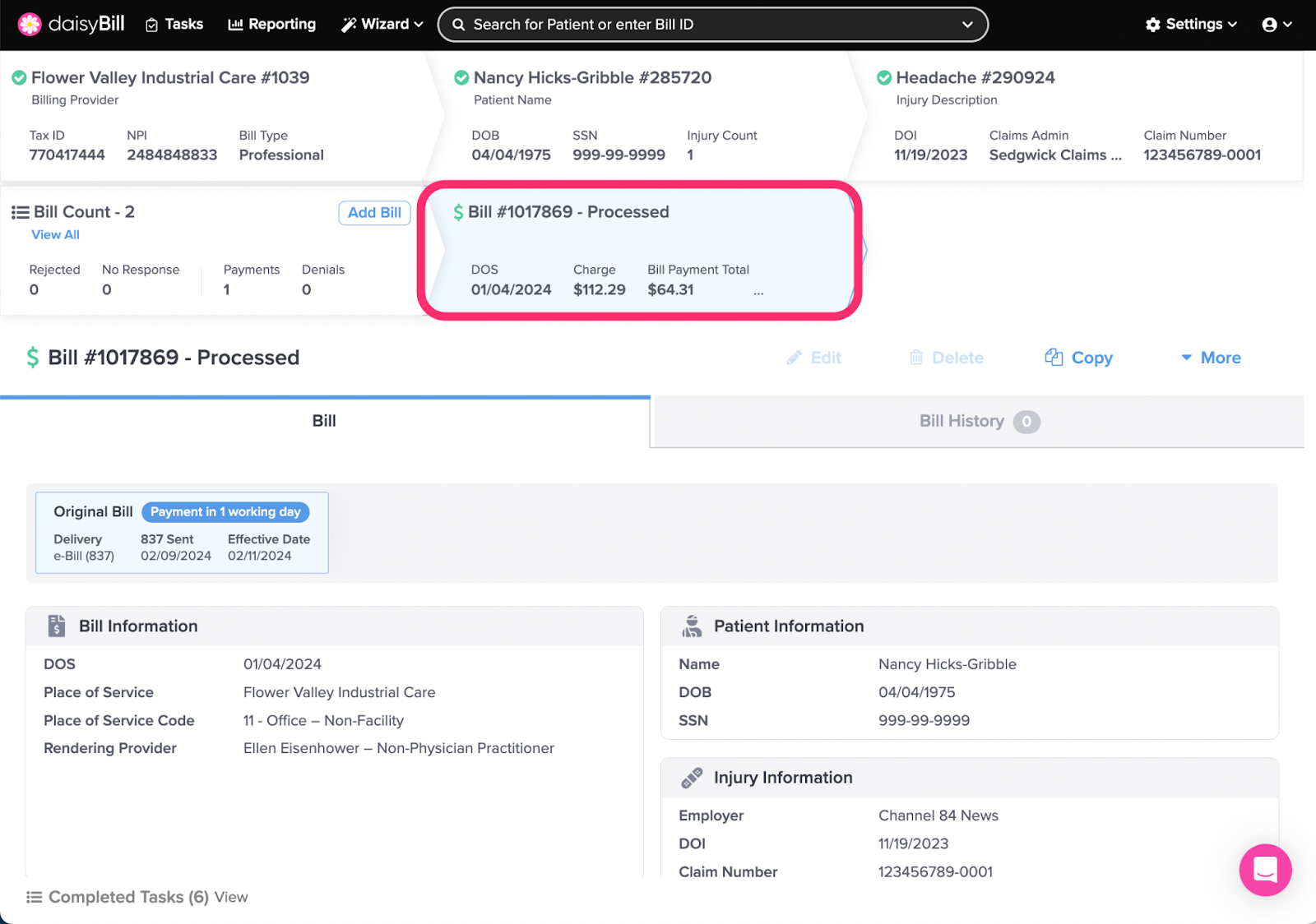Screen dimensions: 1316x924
Task: Click Place of Service Code value
Action: (x=323, y=720)
